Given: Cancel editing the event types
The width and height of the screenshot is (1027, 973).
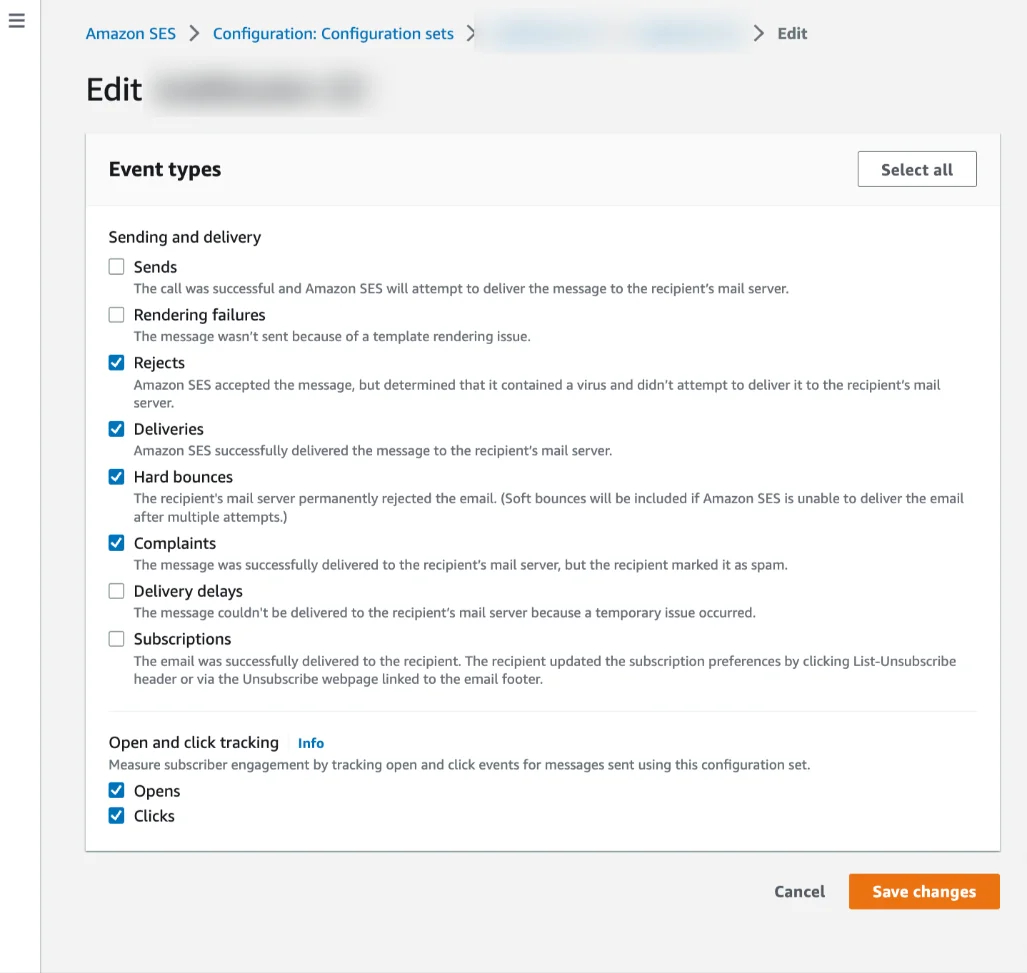Looking at the screenshot, I should click(x=799, y=892).
